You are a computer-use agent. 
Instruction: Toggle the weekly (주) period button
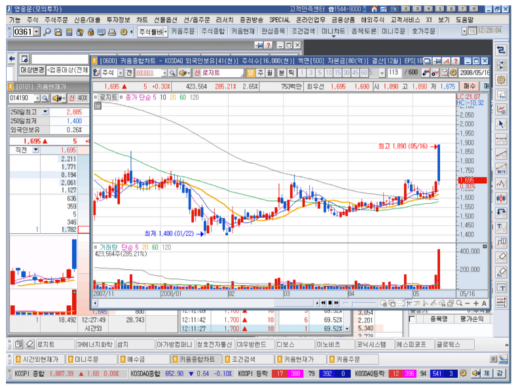(x=261, y=73)
